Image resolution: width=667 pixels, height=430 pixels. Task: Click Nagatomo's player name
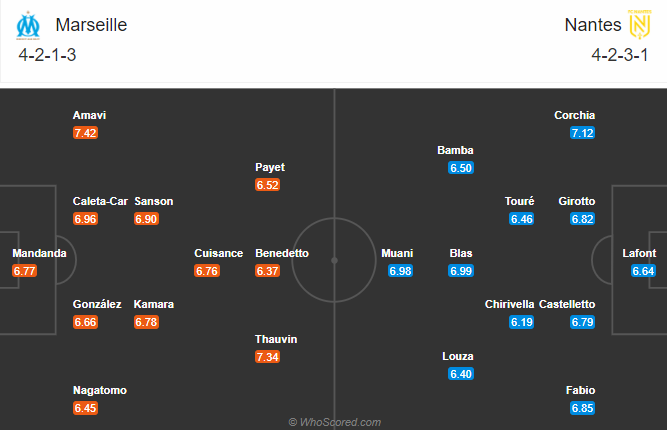[x=100, y=390]
